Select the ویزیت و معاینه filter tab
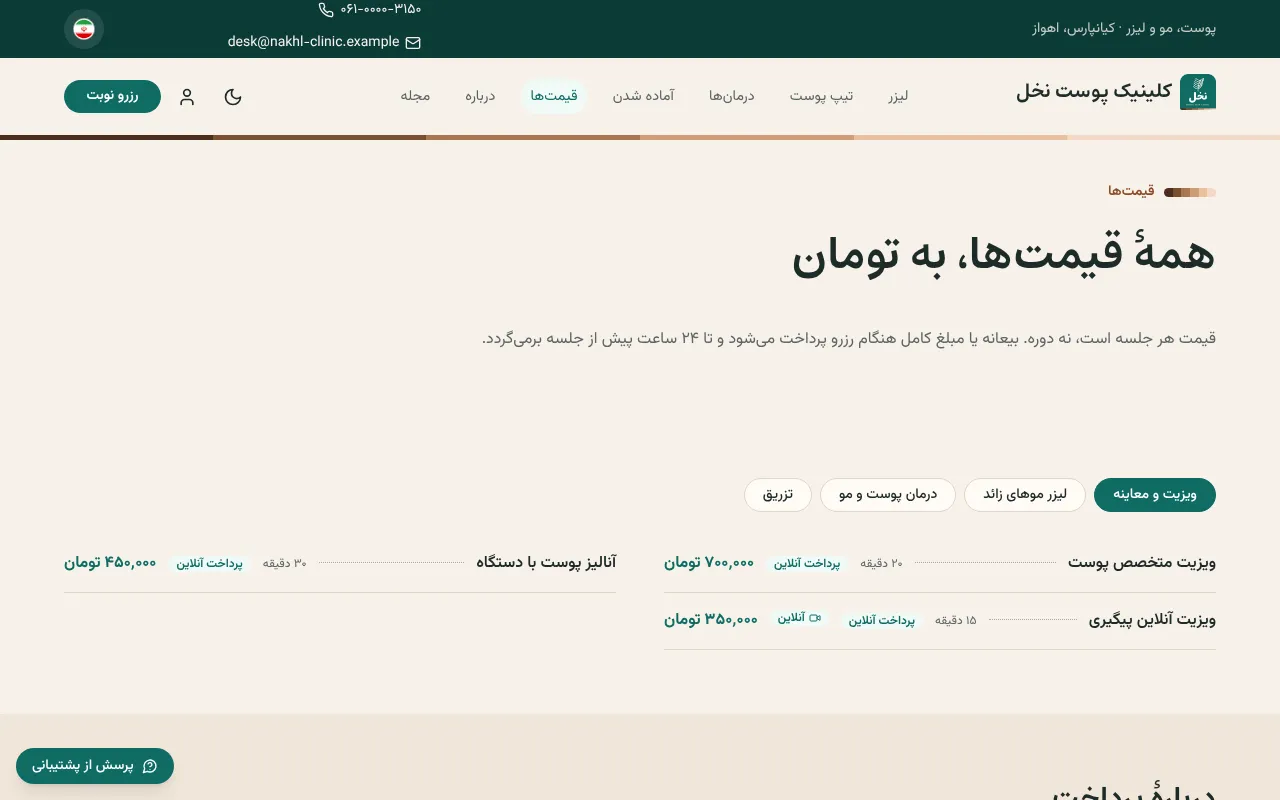This screenshot has width=1280, height=800. pos(1155,495)
